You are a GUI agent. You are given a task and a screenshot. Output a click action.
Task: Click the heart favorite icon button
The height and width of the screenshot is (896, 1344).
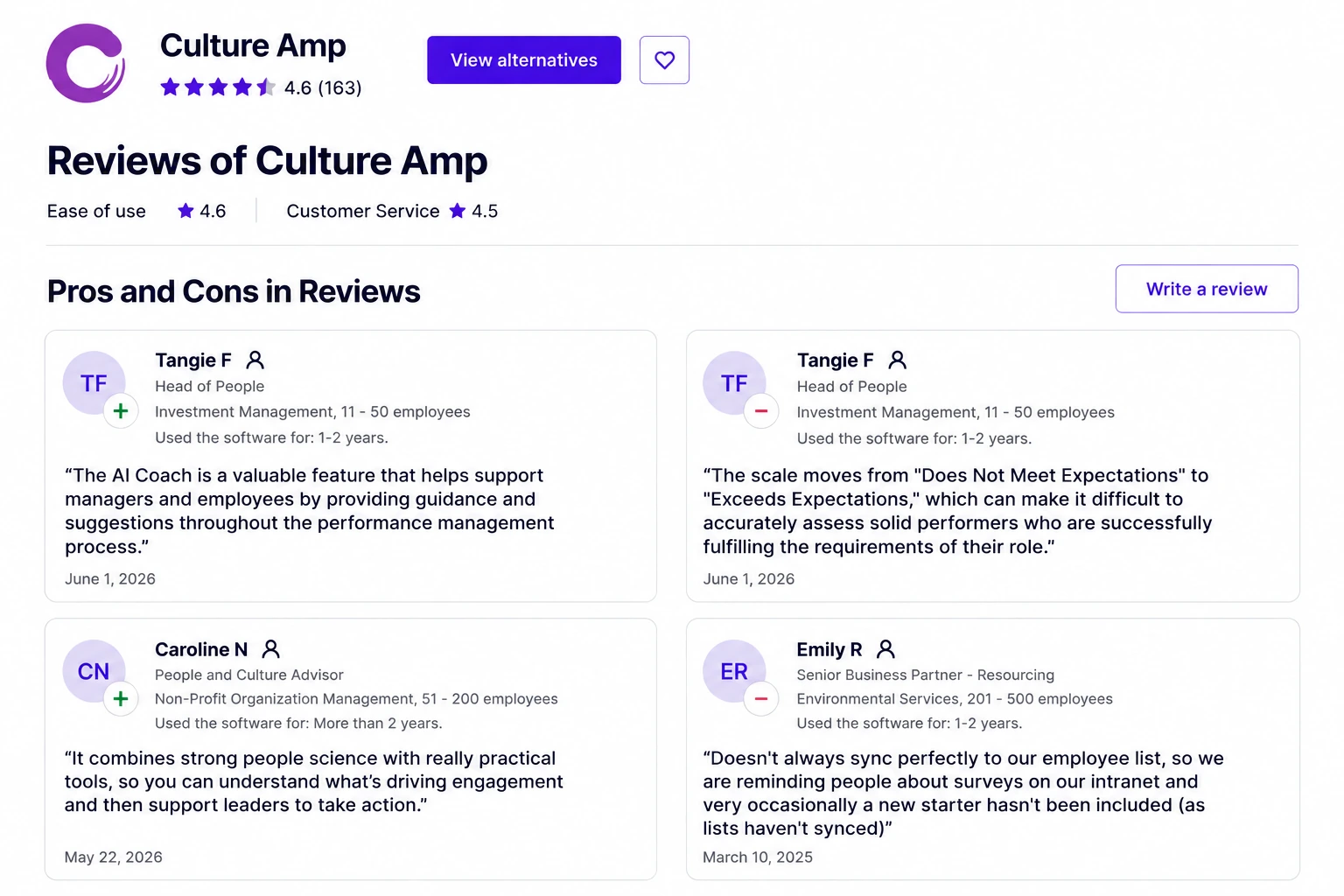coord(664,59)
